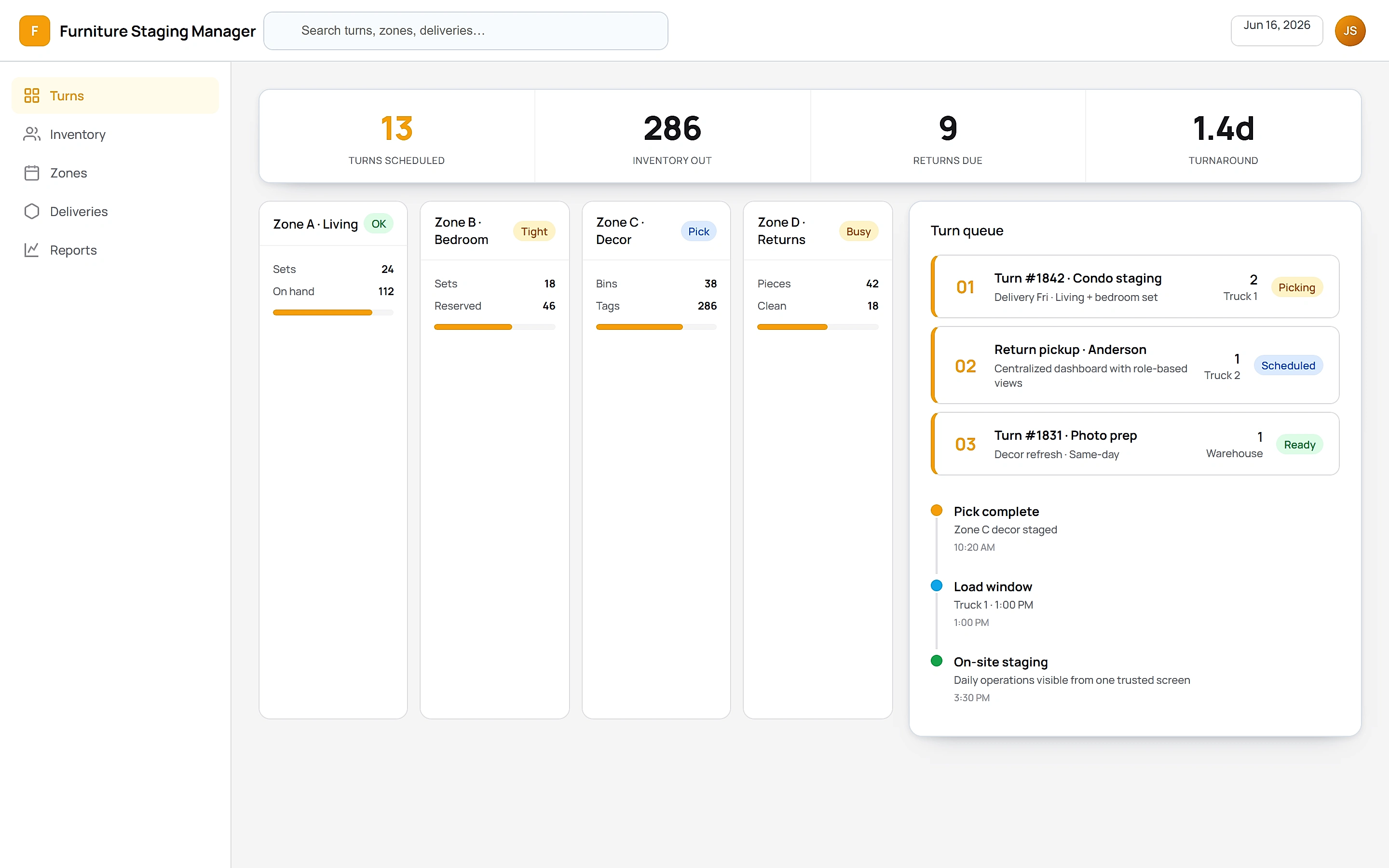Click the Furniture Staging Manager title
The width and height of the screenshot is (1389, 868).
tap(157, 31)
